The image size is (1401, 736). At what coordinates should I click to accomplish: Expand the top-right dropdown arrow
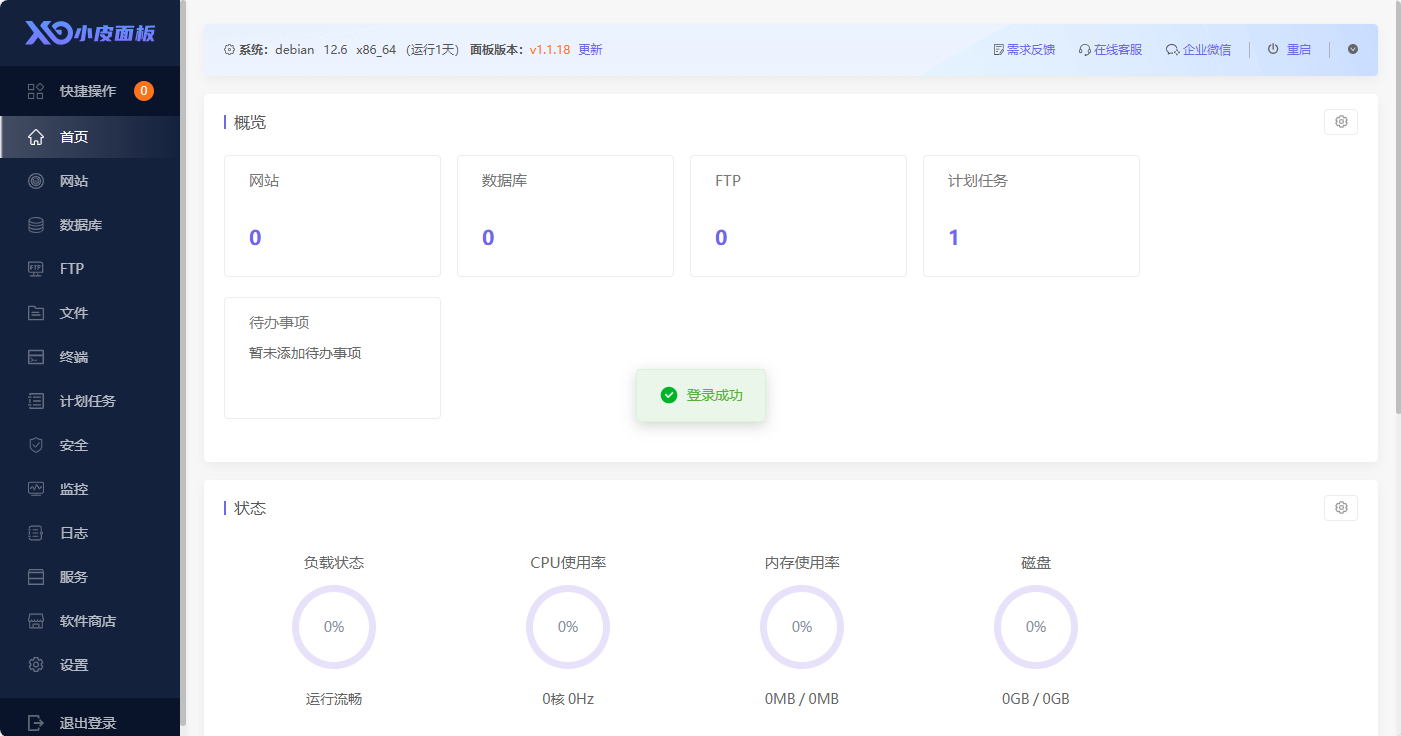tap(1353, 49)
